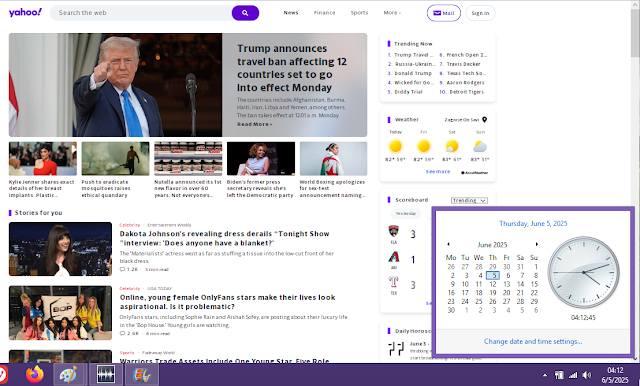
Task: Click the taskbar volume speaker icon
Action: pyautogui.click(x=587, y=375)
